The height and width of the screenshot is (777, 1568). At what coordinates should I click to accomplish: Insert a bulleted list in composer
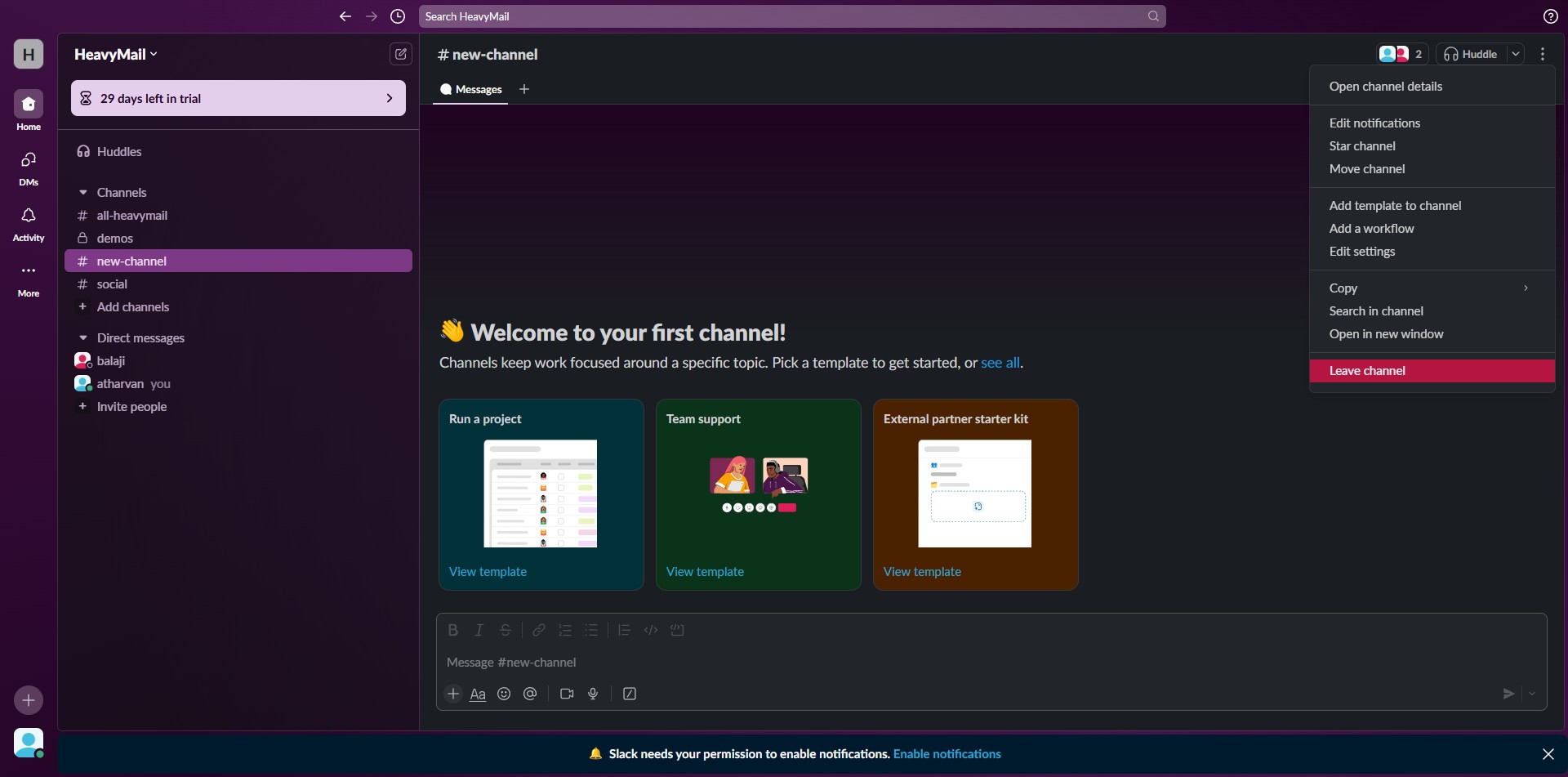coord(591,630)
